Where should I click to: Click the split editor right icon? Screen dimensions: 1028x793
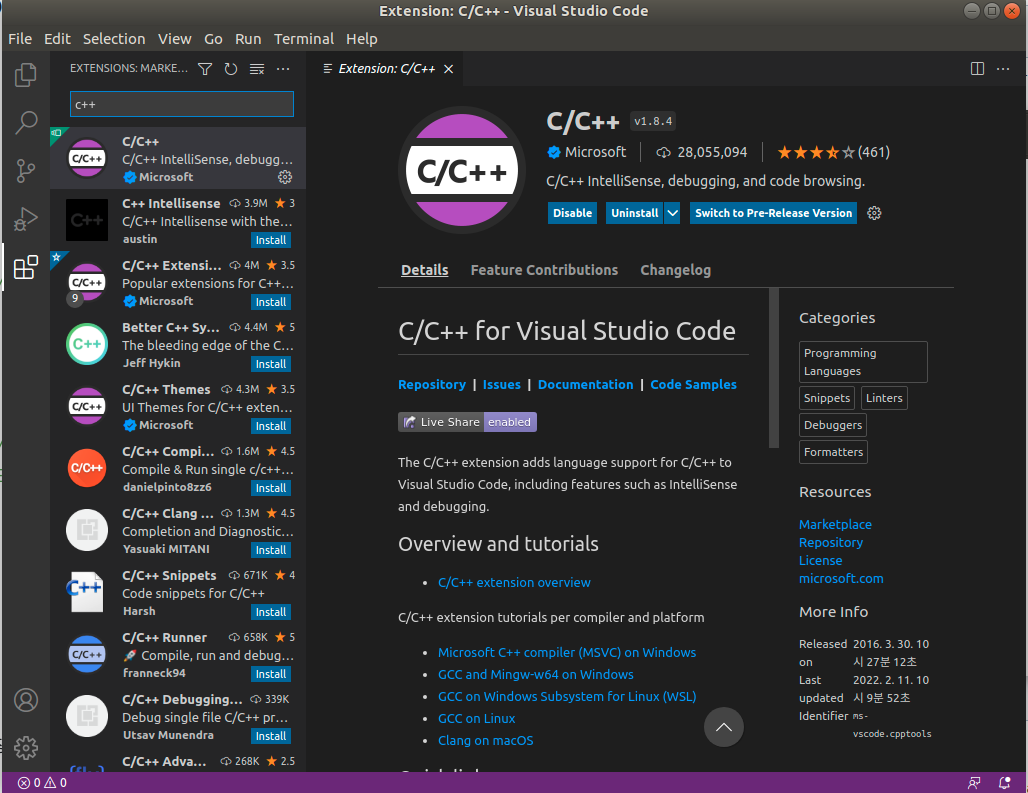click(977, 69)
